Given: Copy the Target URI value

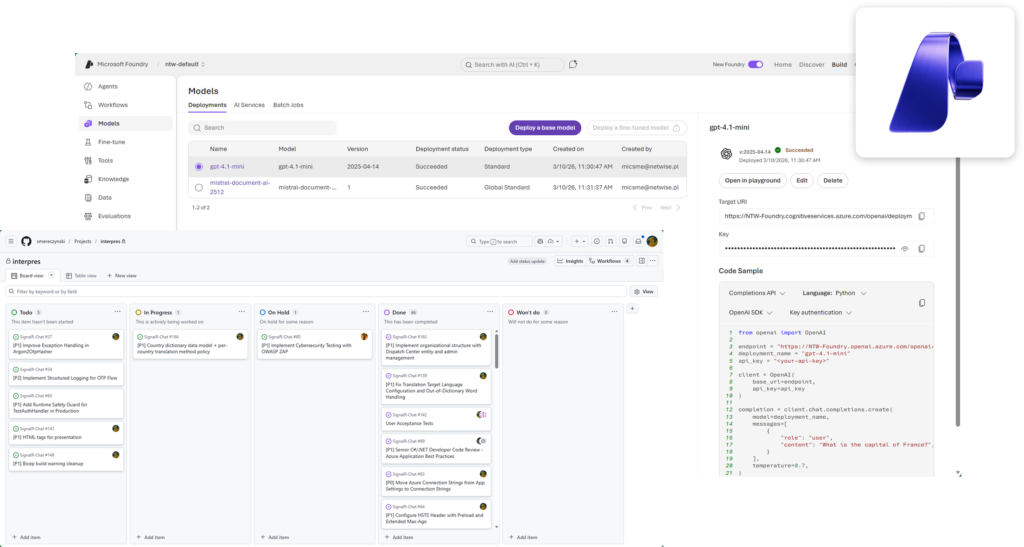Looking at the screenshot, I should (921, 216).
